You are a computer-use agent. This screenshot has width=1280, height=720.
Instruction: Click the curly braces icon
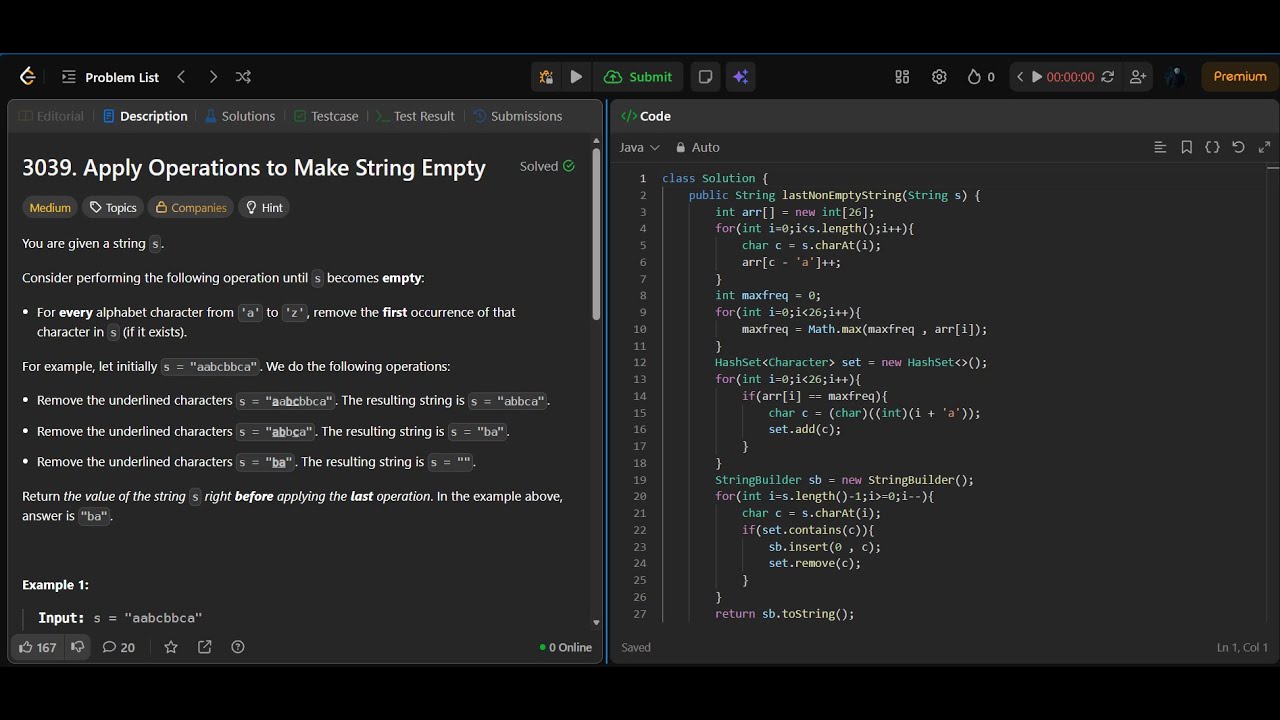pyautogui.click(x=1212, y=147)
